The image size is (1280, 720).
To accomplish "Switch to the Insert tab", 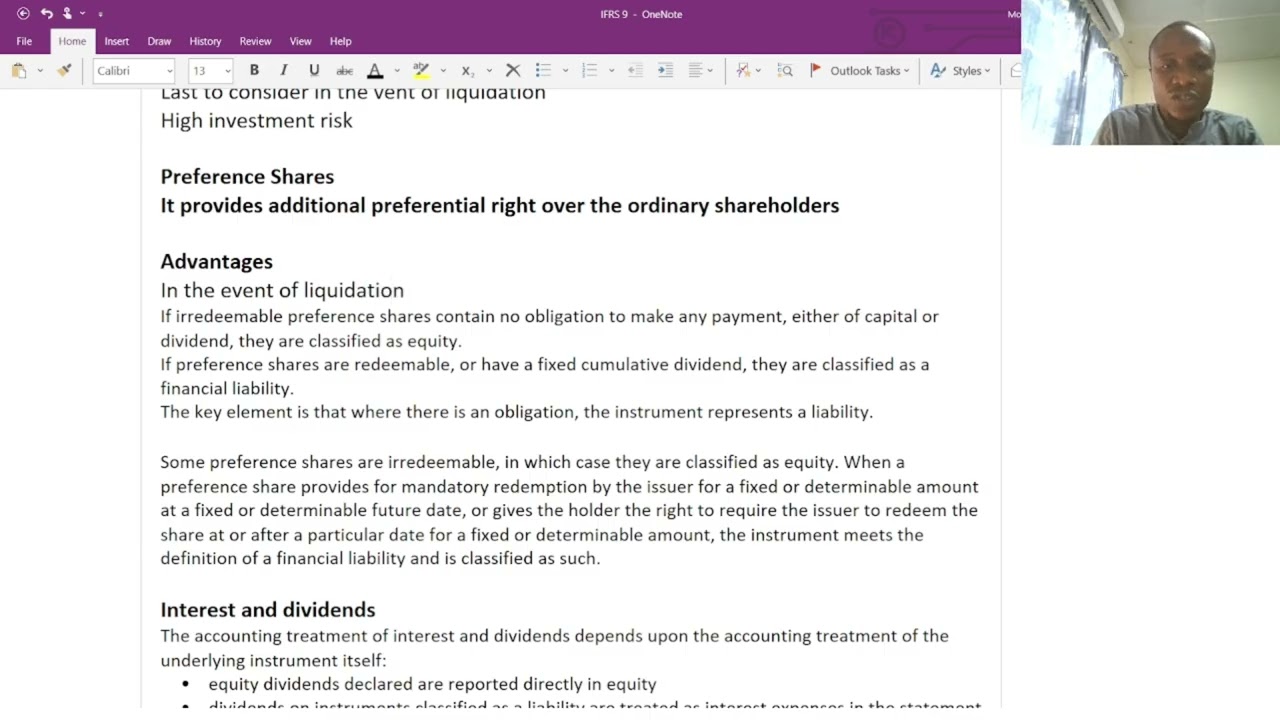I will (116, 41).
